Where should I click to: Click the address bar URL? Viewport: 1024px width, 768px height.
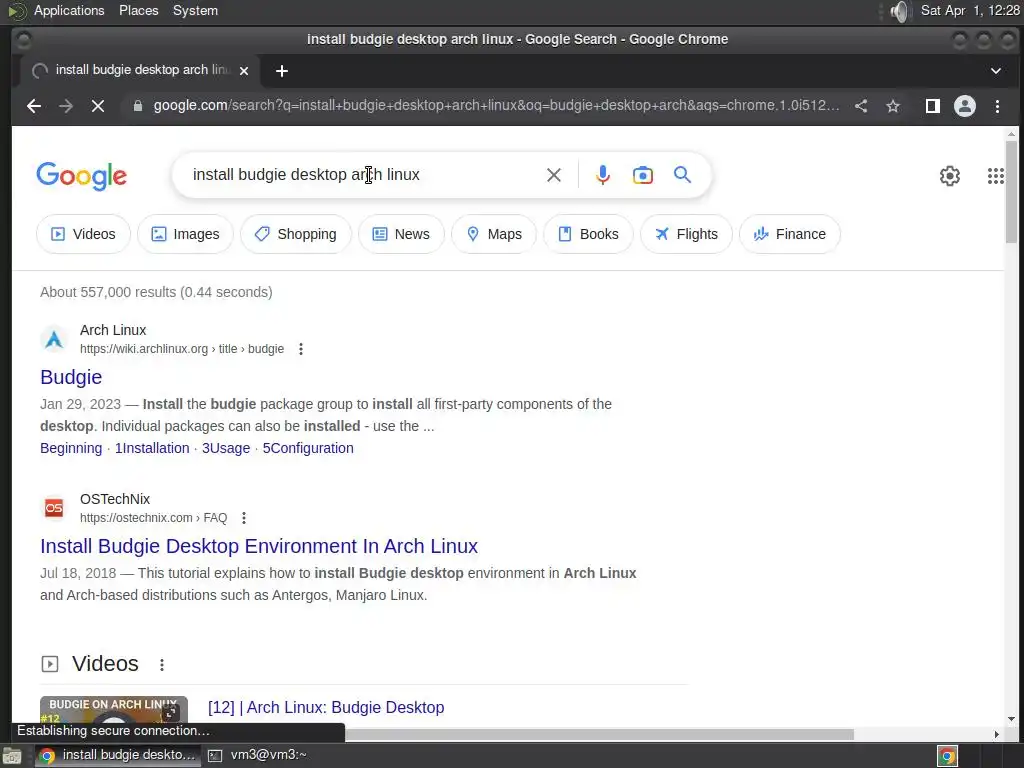coord(496,106)
